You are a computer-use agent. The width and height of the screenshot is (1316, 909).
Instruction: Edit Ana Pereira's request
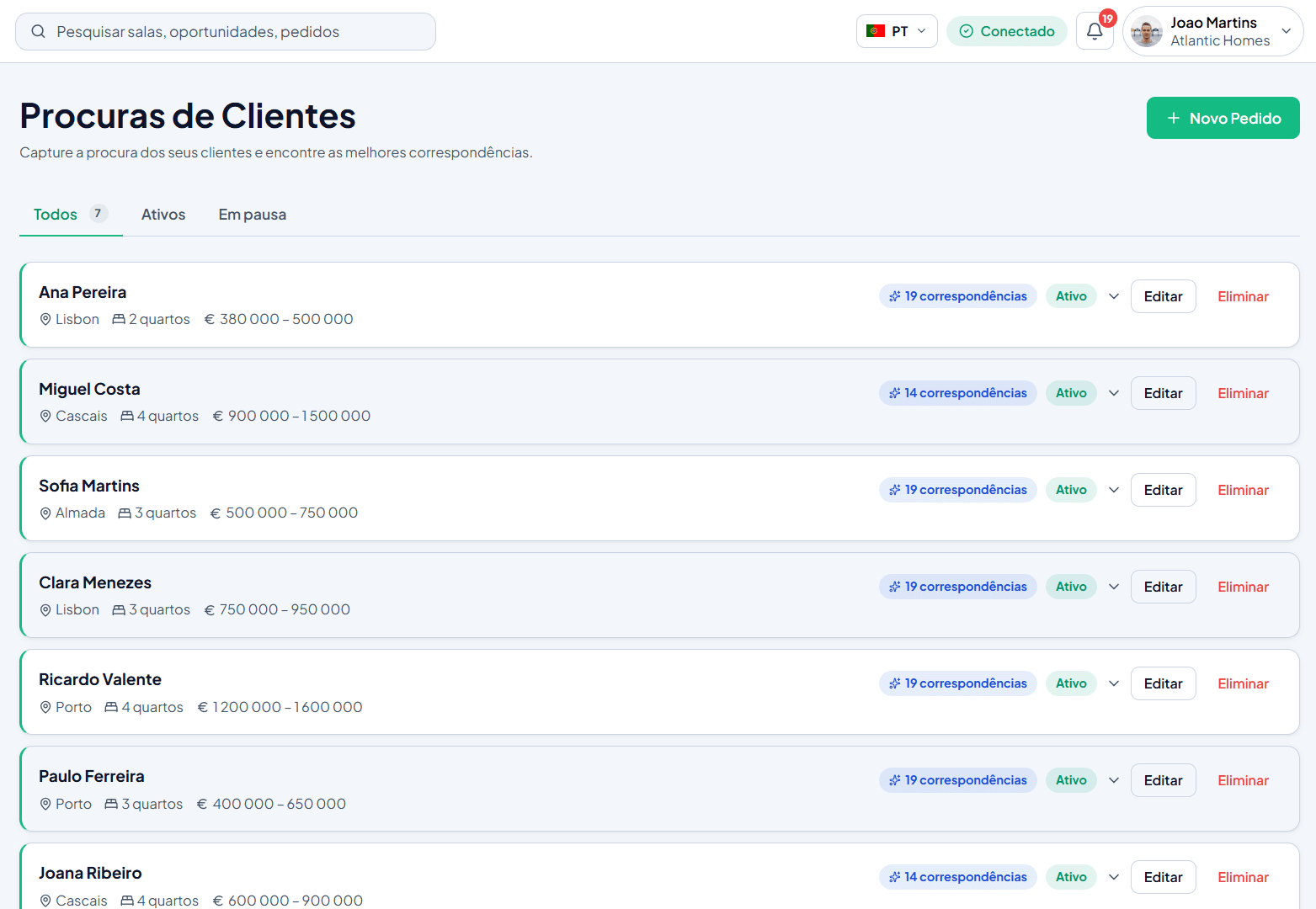tap(1163, 296)
